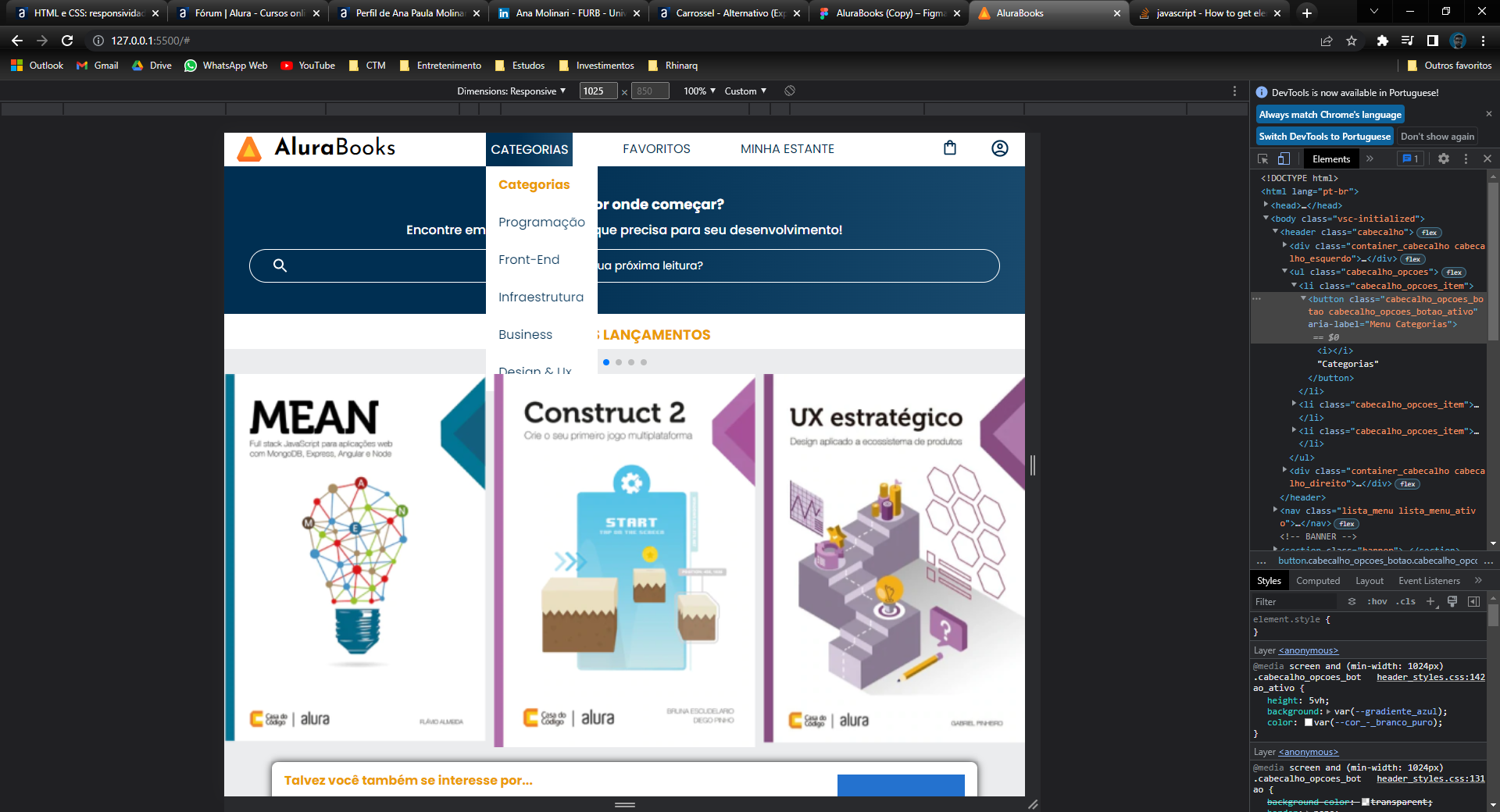Open device toolbar more options menu
Image resolution: width=1500 pixels, height=812 pixels.
tap(1234, 91)
